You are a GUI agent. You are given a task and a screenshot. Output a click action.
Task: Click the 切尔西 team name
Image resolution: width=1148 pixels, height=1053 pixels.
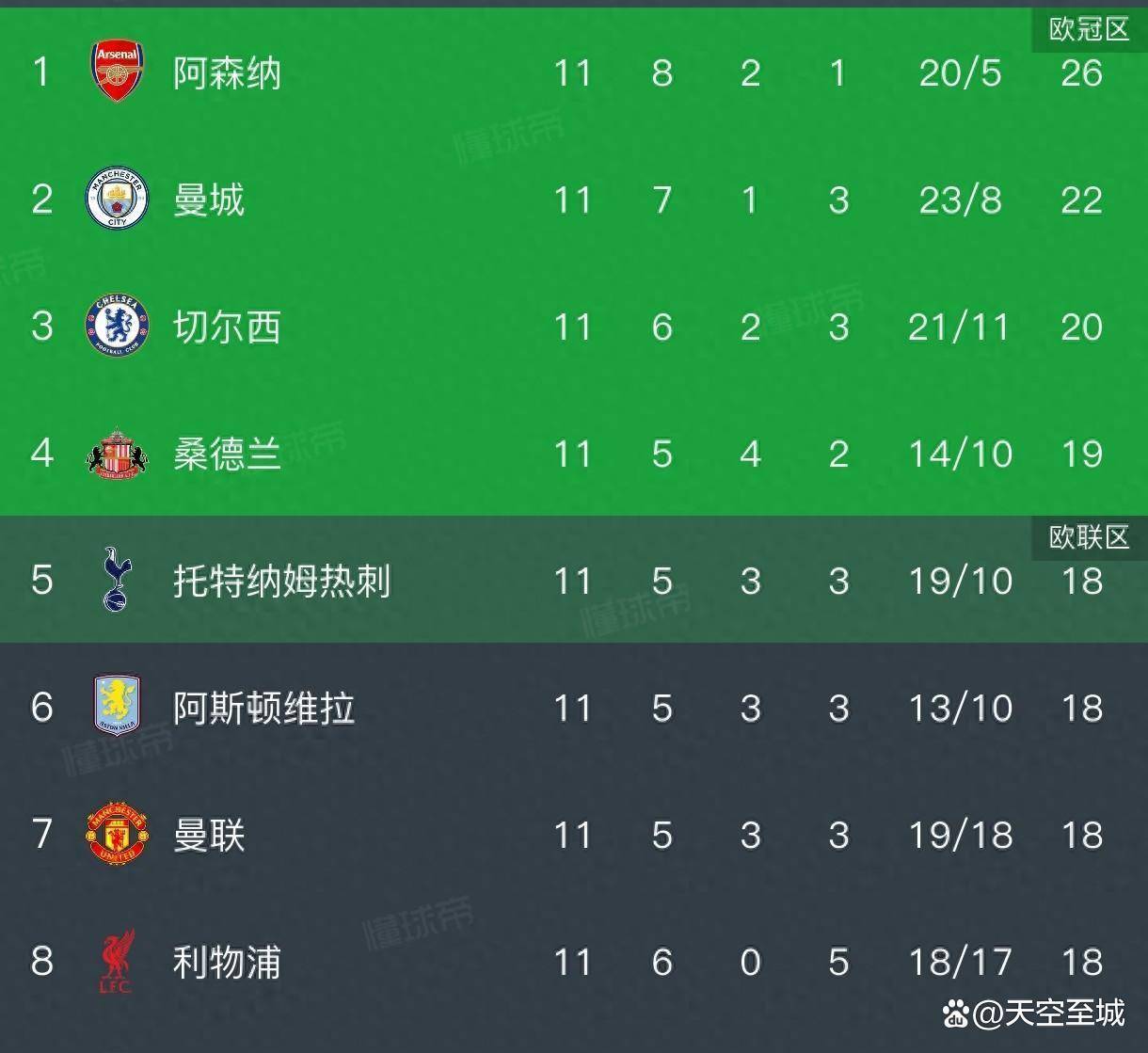pyautogui.click(x=227, y=327)
